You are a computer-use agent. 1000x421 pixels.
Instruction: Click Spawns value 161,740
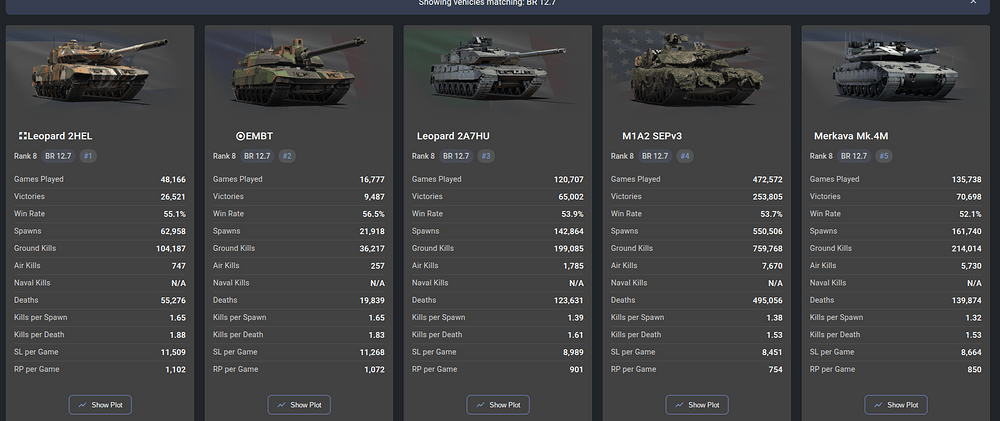pyautogui.click(x=966, y=232)
